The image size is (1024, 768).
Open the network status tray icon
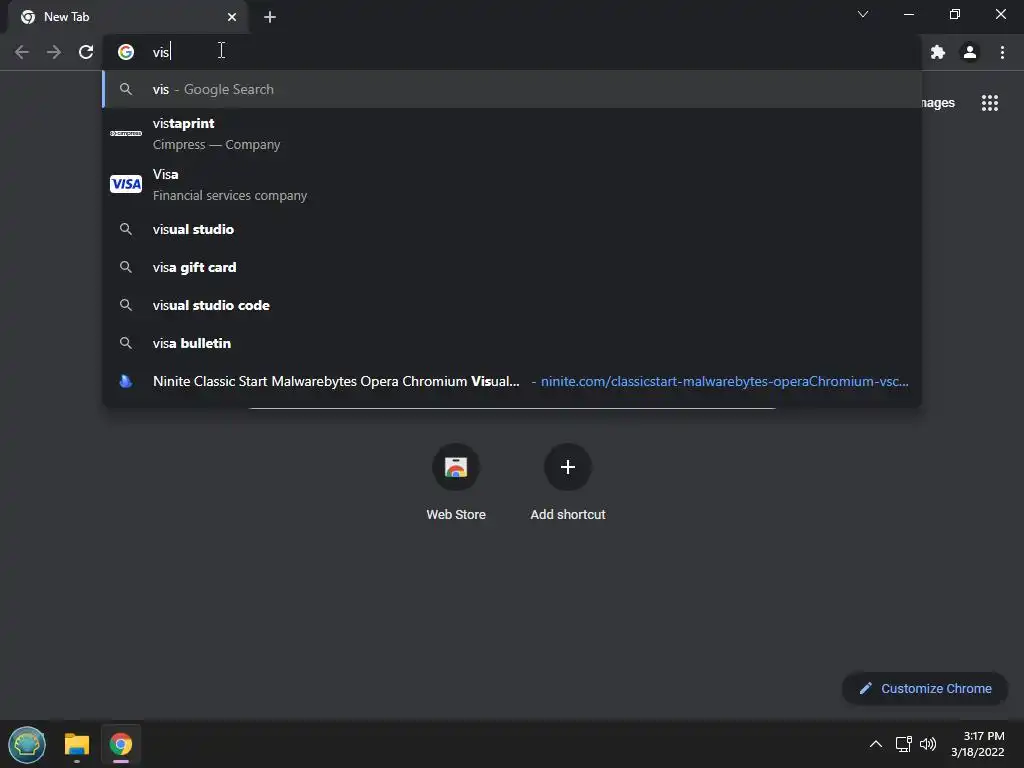[x=904, y=744]
